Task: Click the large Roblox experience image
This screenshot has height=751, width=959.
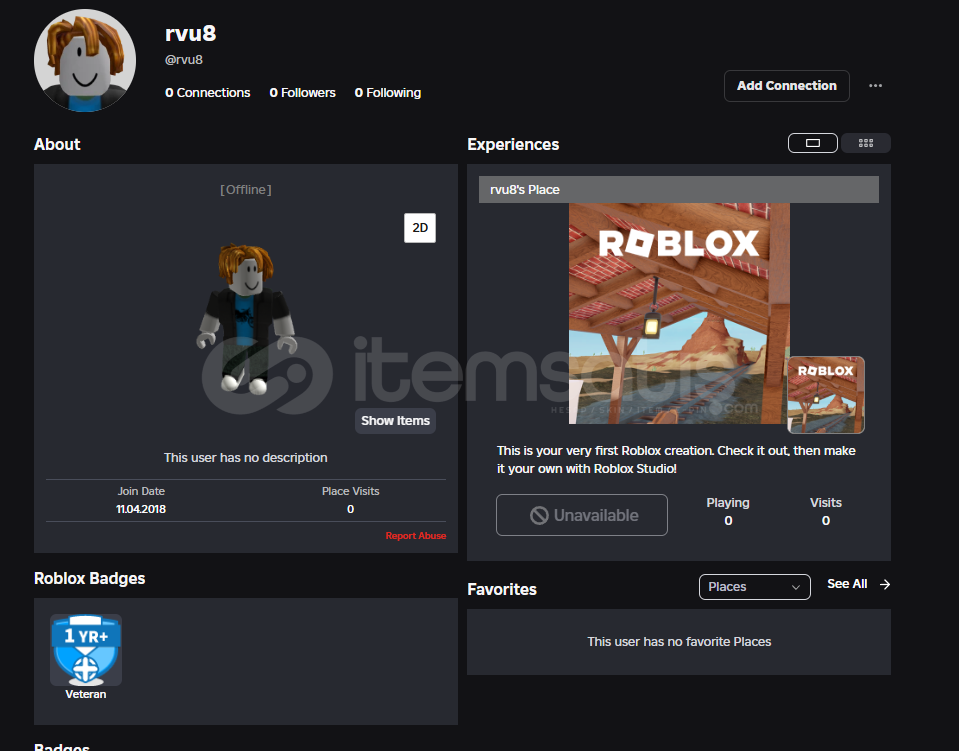Action: point(679,313)
